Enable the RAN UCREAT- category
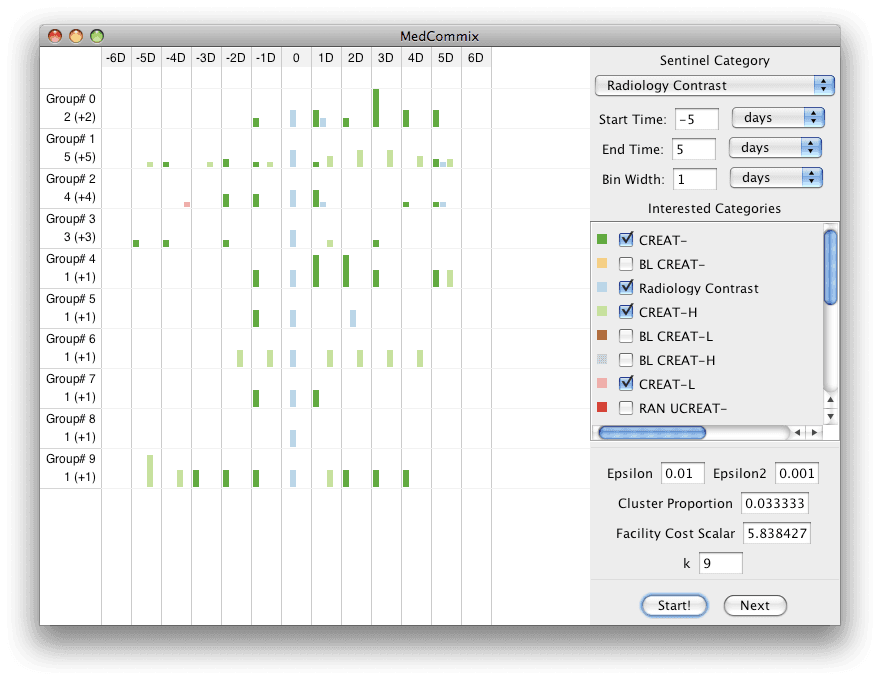The height and width of the screenshot is (680, 880). click(625, 408)
